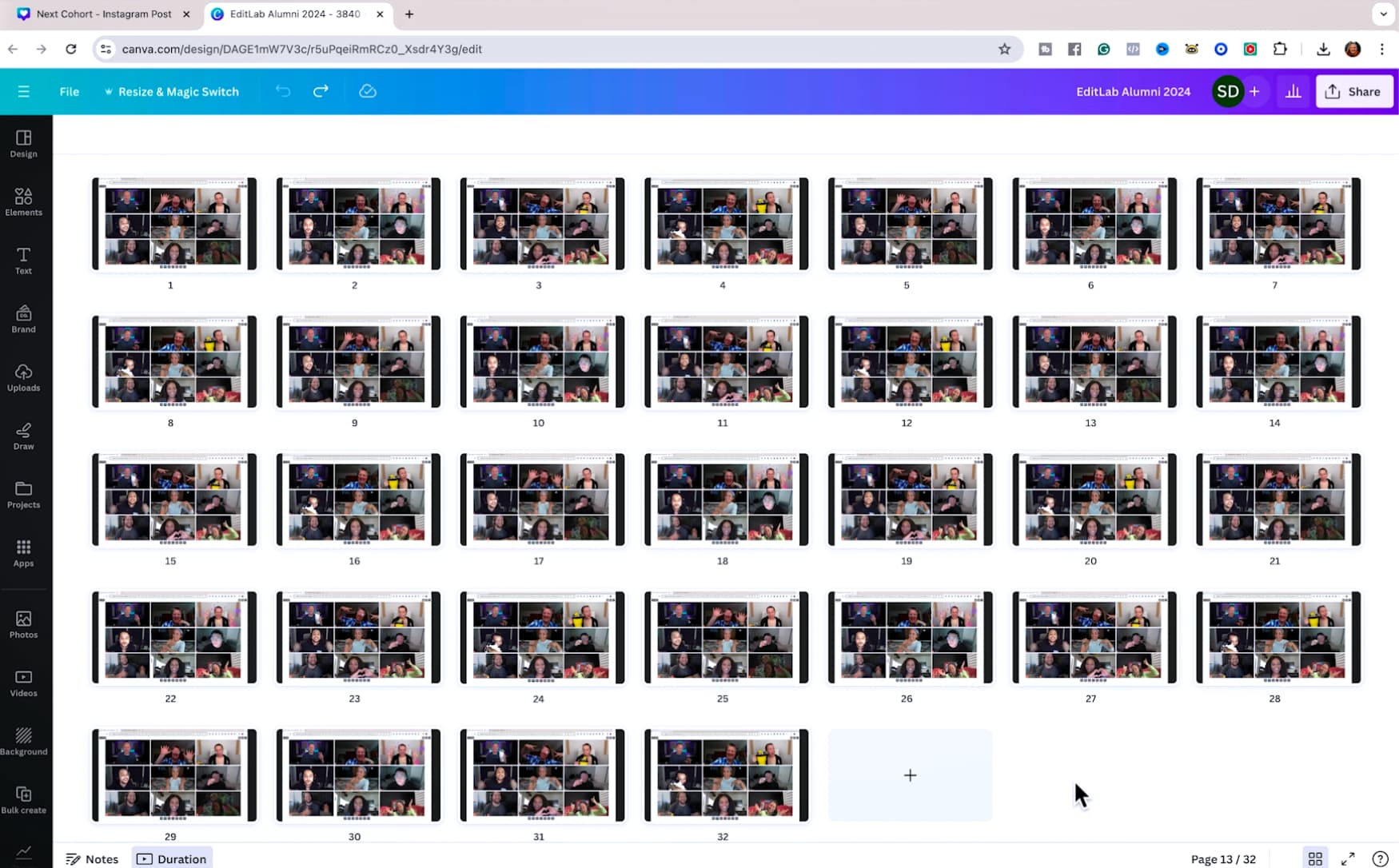The image size is (1399, 868).
Task: Switch to Next Cohort Instagram Post tab
Action: (104, 14)
